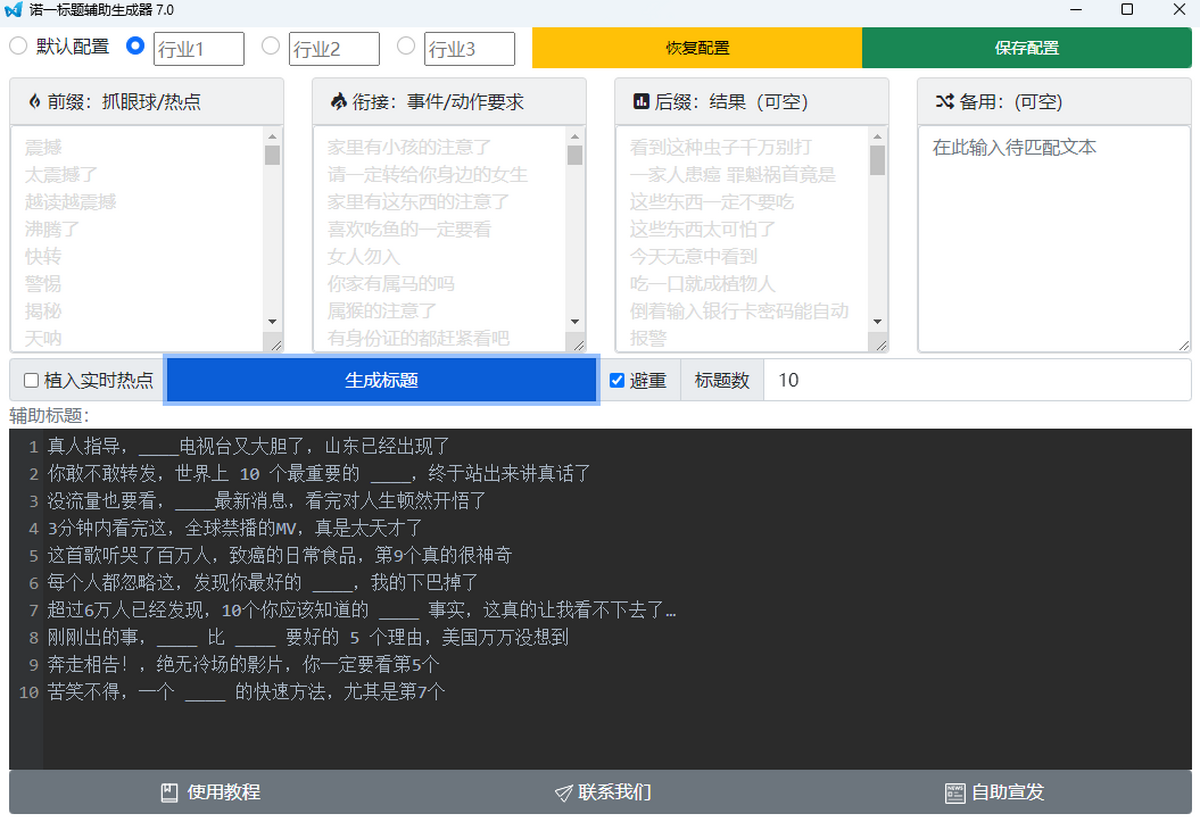Image resolution: width=1200 pixels, height=822 pixels.
Task: Click the scrollbar thumb in 后缀 list
Action: (877, 160)
